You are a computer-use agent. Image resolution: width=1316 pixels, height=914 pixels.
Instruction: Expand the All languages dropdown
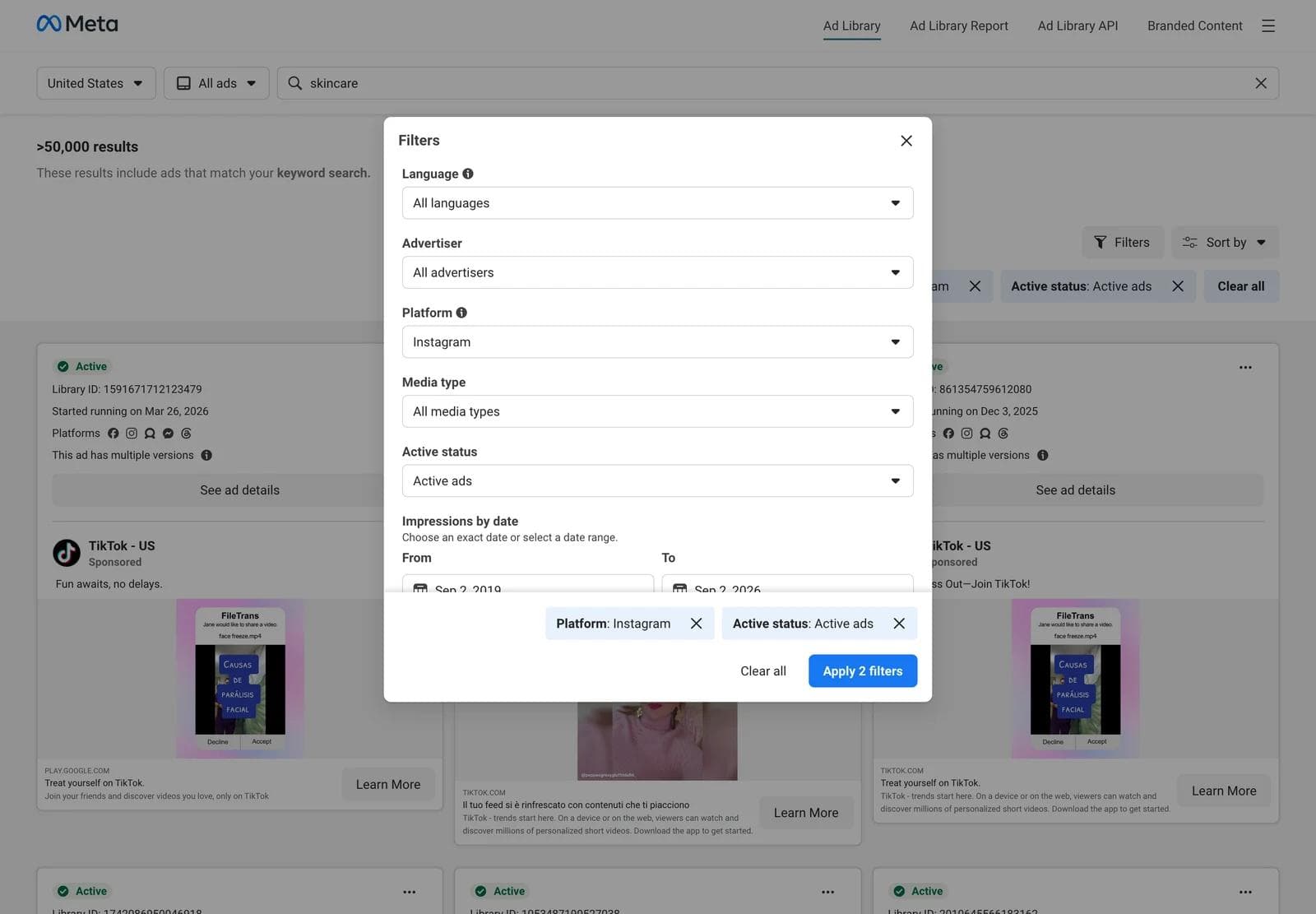click(x=657, y=203)
